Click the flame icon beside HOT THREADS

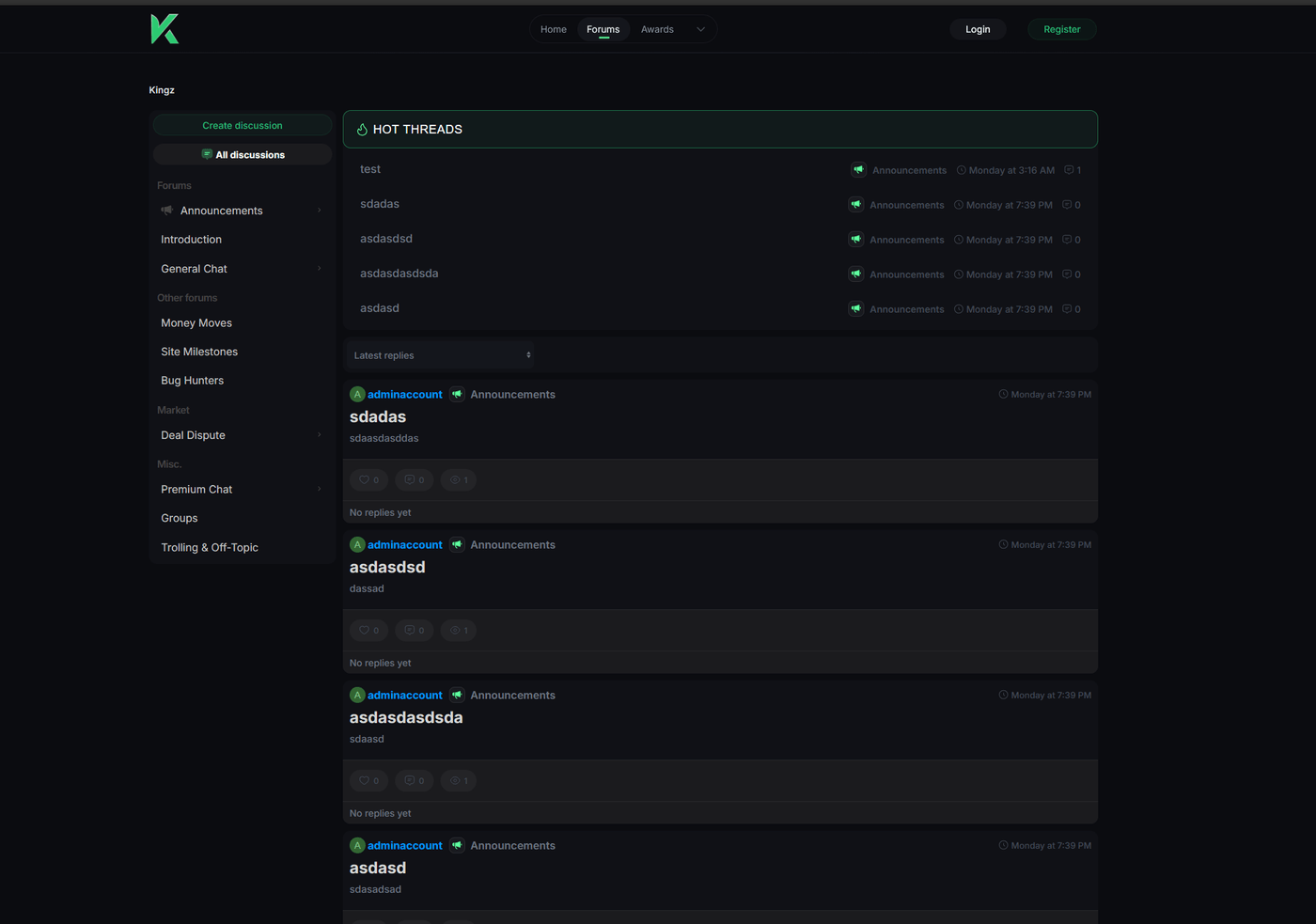coord(362,130)
